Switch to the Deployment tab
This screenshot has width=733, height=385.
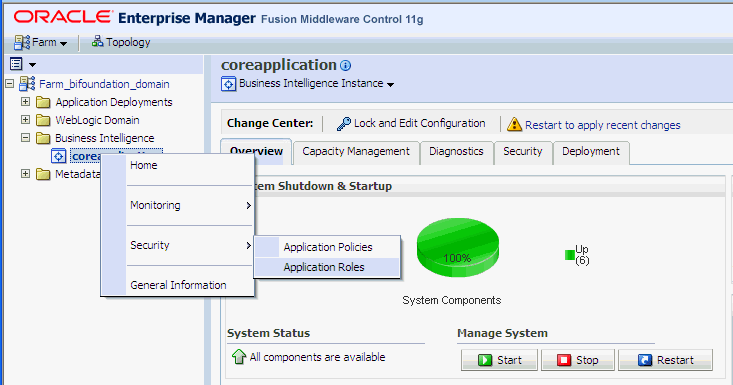[x=591, y=152]
